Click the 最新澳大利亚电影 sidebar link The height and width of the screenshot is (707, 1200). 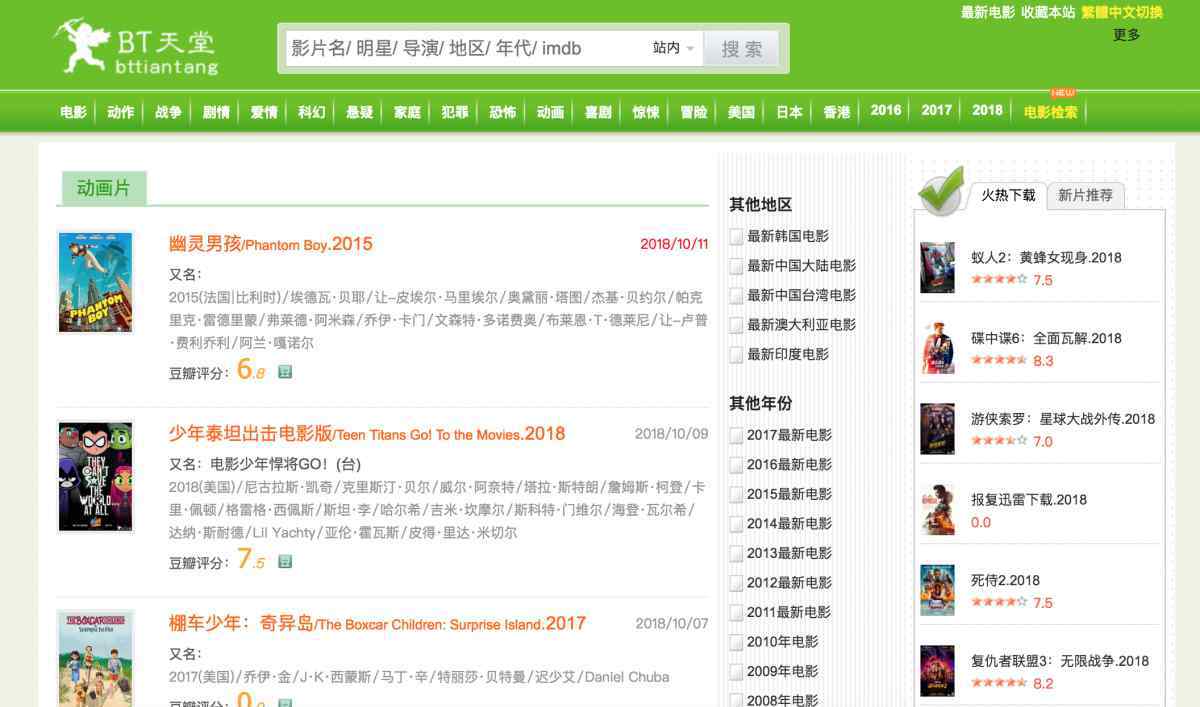coord(801,325)
